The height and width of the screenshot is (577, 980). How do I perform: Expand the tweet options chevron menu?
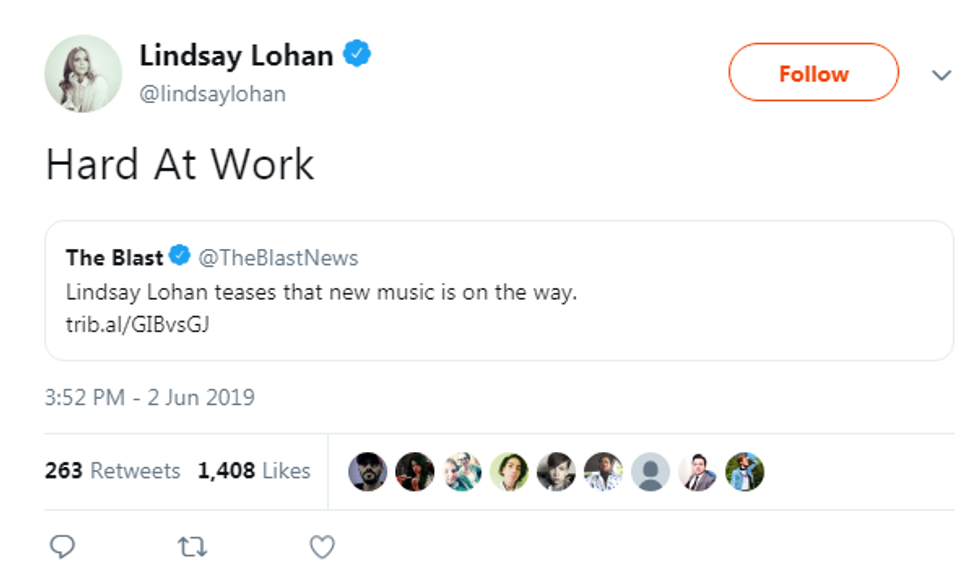pos(941,75)
